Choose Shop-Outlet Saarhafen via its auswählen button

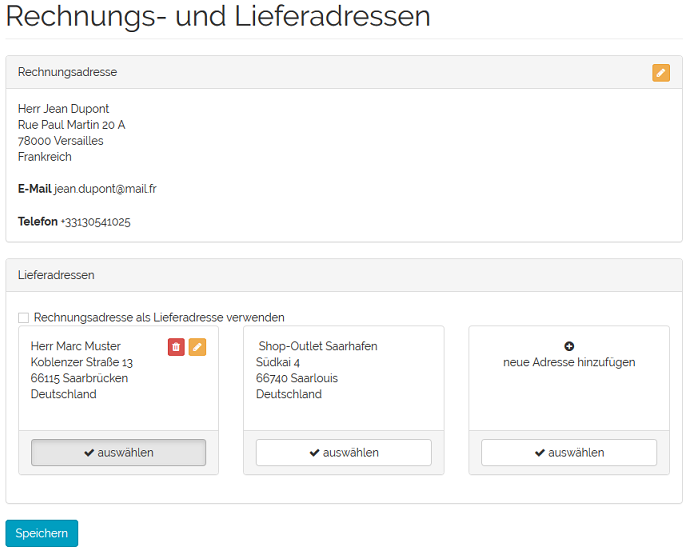pos(343,452)
